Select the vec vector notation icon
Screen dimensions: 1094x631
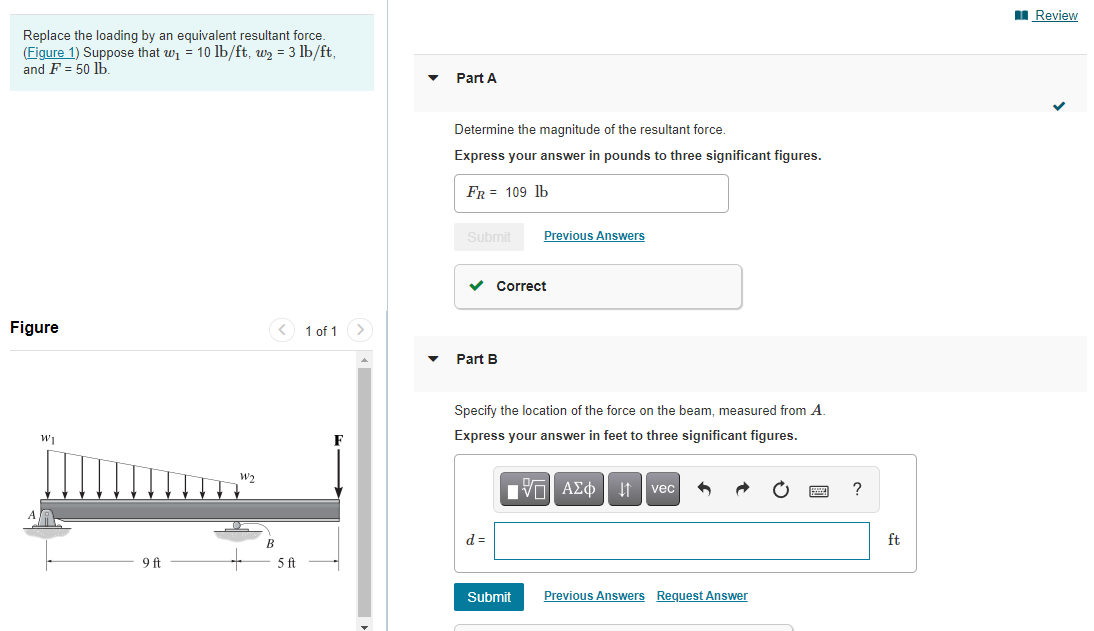662,488
